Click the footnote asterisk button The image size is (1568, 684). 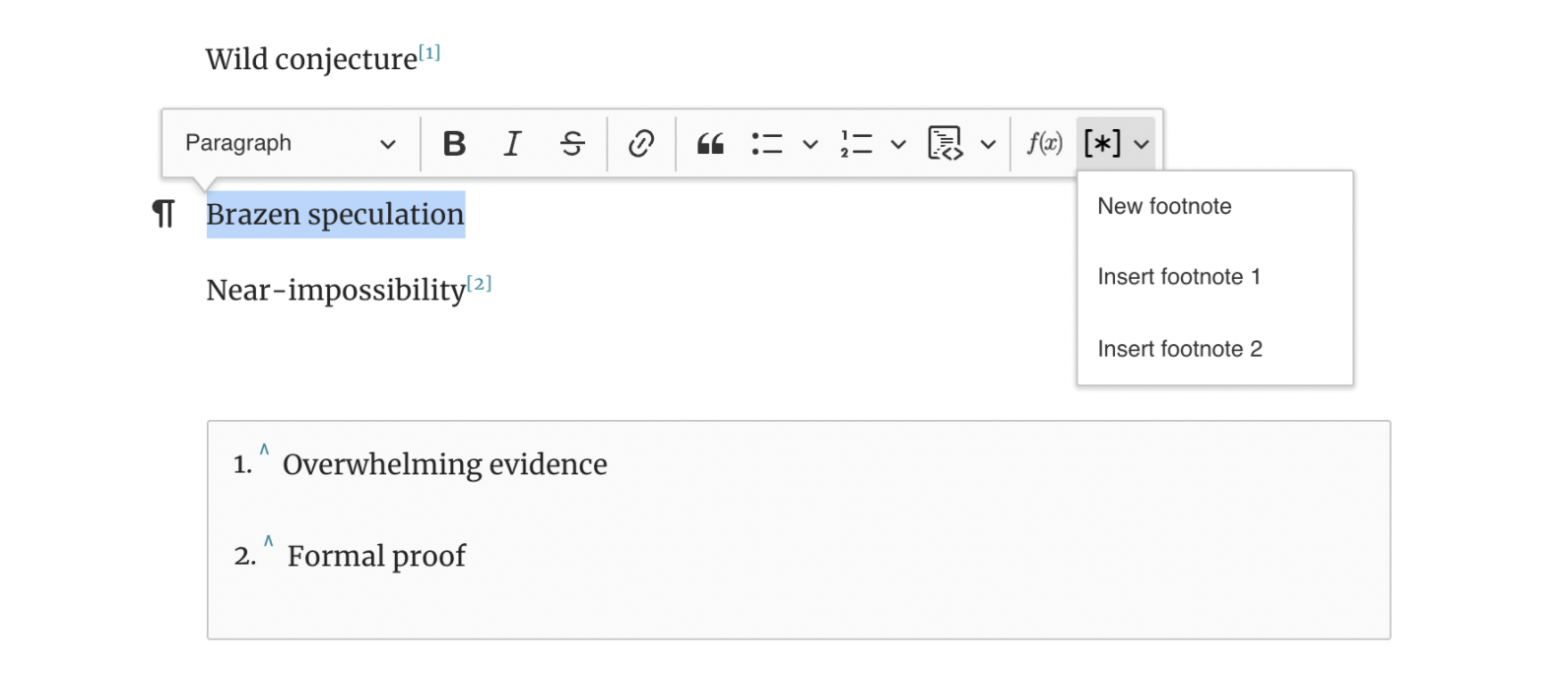point(1102,144)
